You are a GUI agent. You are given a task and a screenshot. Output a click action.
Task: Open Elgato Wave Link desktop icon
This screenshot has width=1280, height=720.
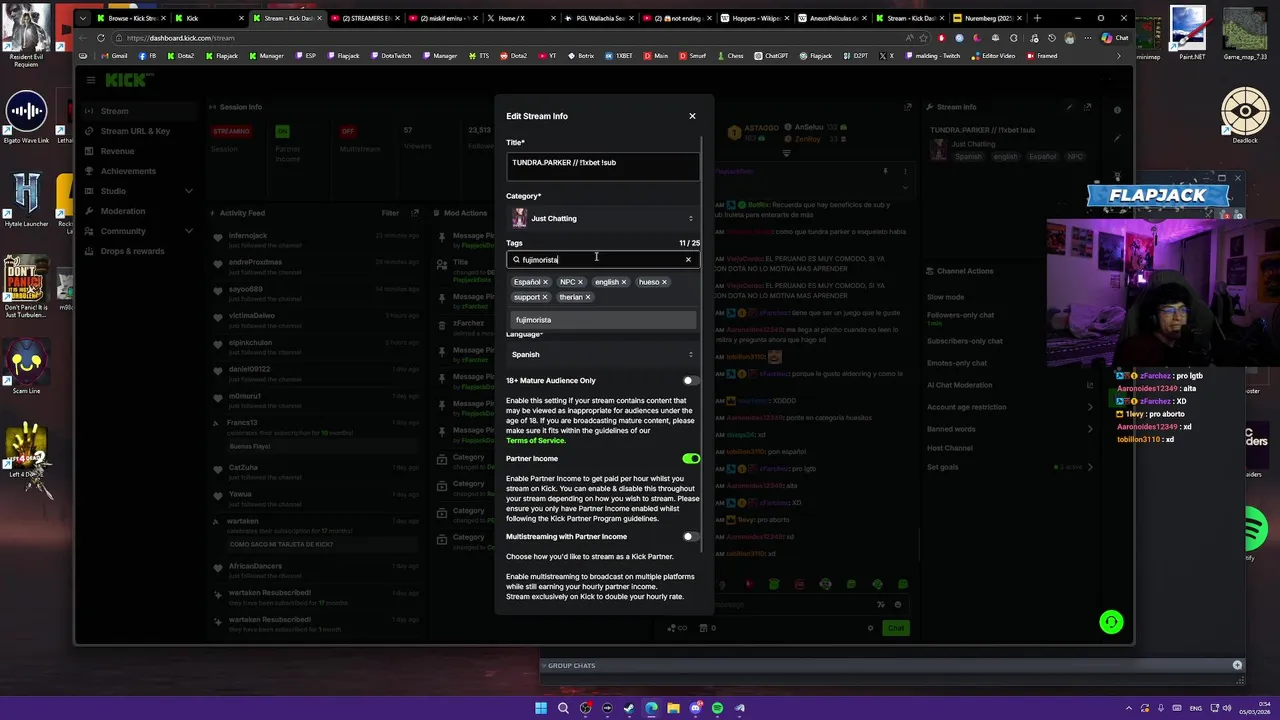(x=26, y=117)
